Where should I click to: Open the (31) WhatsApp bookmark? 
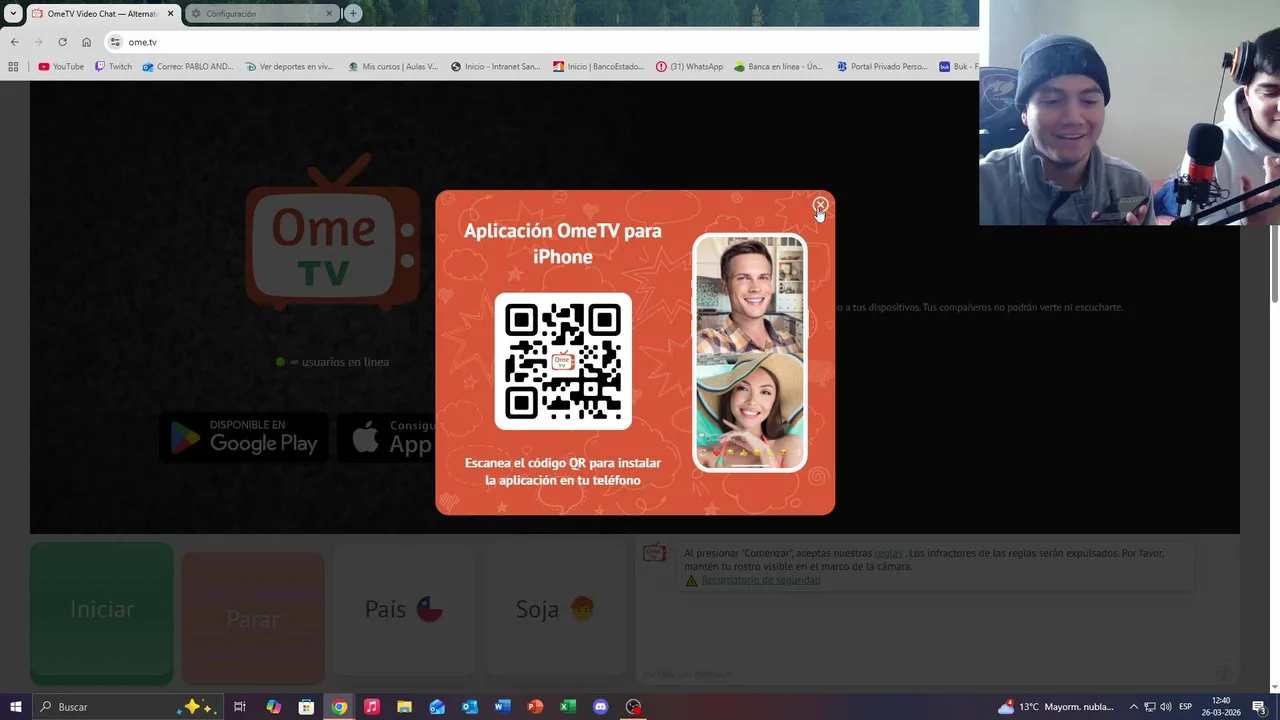tap(690, 67)
